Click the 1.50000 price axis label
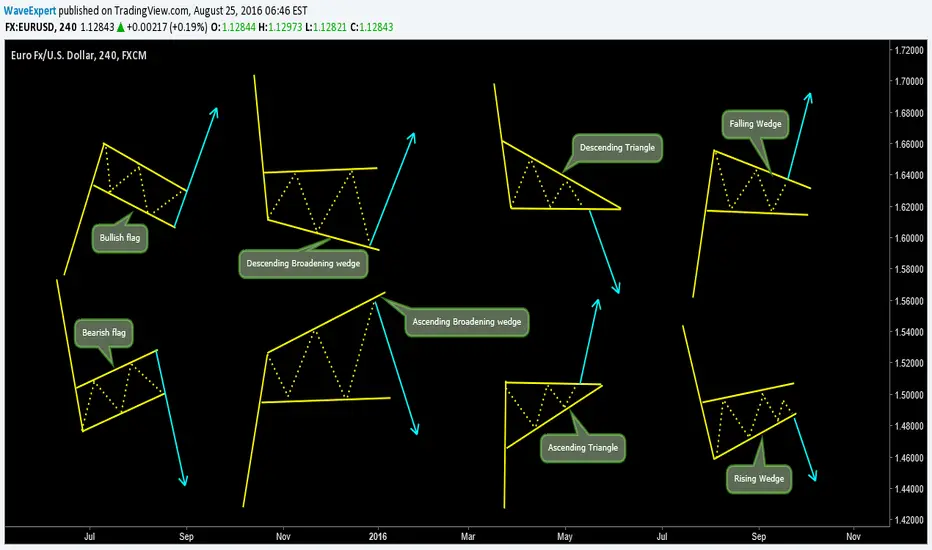Image resolution: width=932 pixels, height=550 pixels. click(909, 395)
